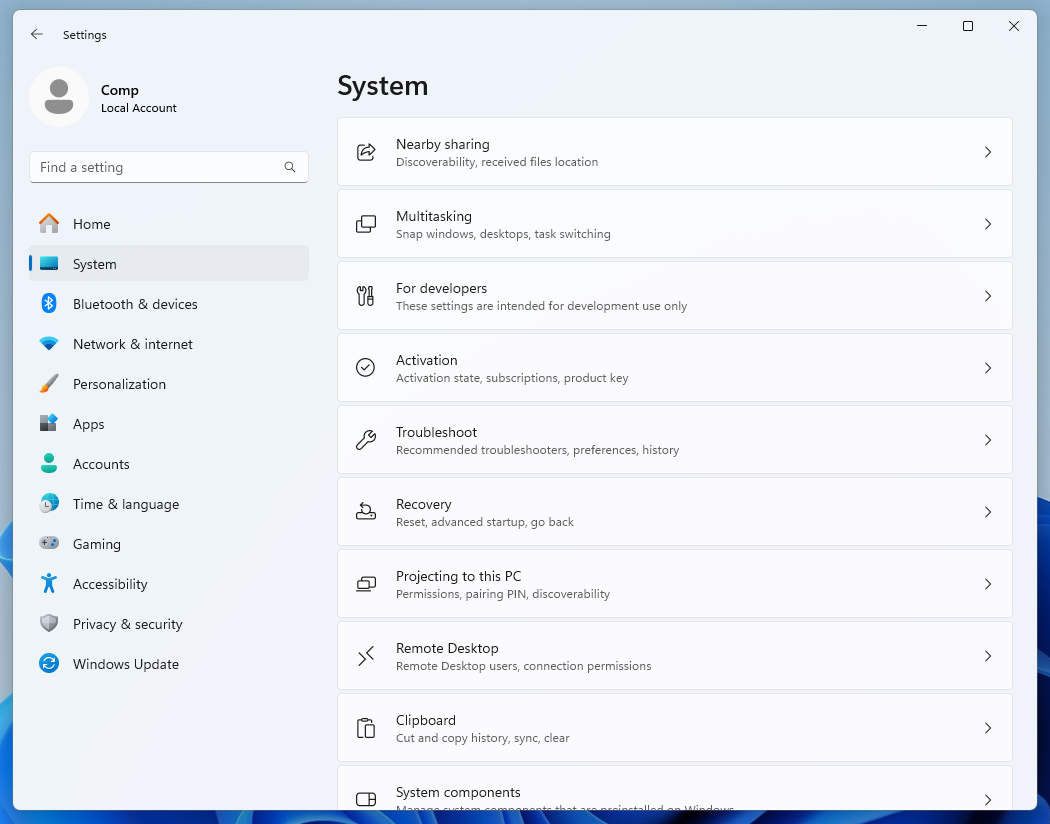The height and width of the screenshot is (824, 1050).
Task: Click "Cut and copy history, sync, clear"
Action: pos(482,738)
